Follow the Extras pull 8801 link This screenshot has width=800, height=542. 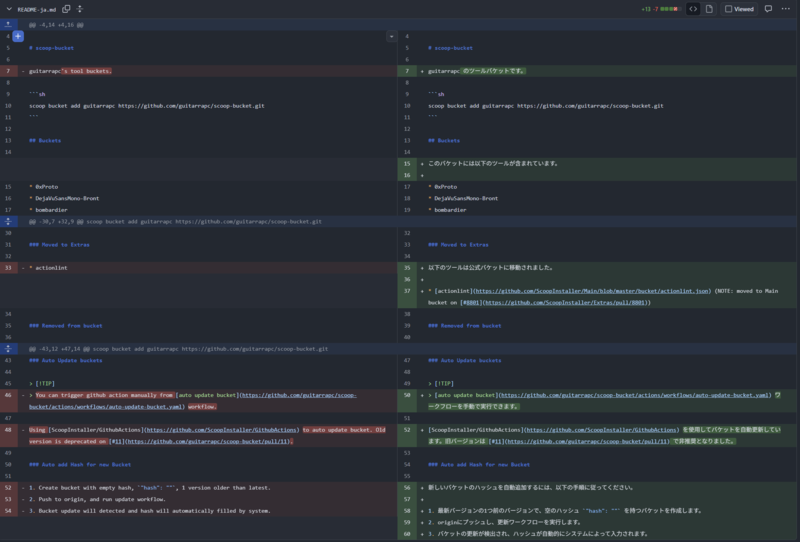click(565, 303)
